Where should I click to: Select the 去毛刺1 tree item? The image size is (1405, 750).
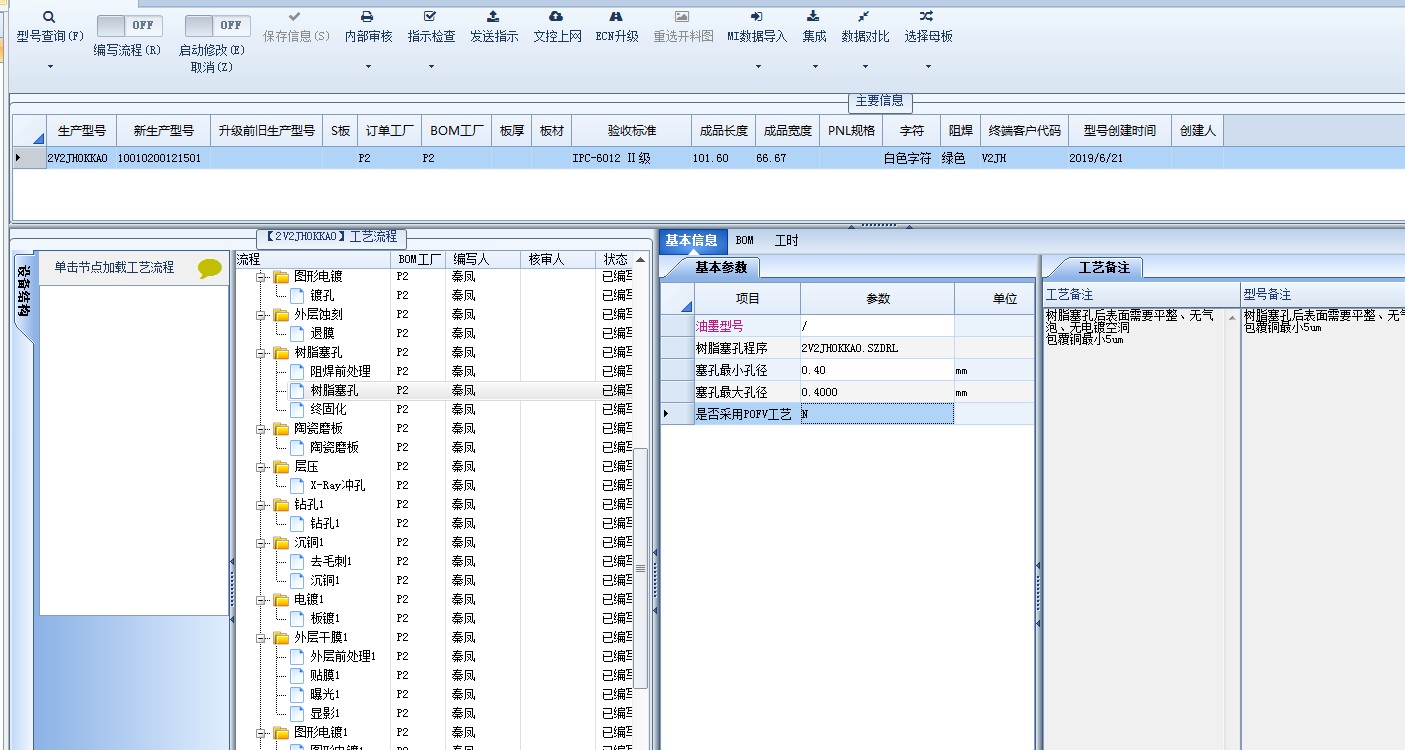click(x=331, y=561)
